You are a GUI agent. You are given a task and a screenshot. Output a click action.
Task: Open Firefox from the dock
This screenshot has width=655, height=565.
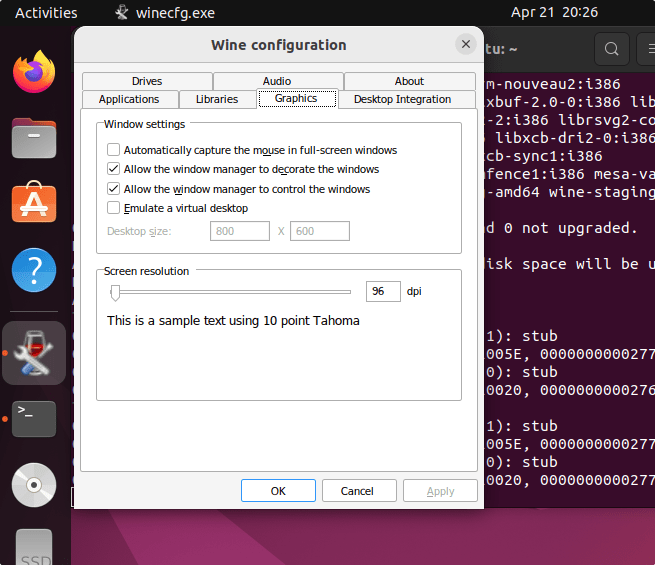click(x=34, y=72)
